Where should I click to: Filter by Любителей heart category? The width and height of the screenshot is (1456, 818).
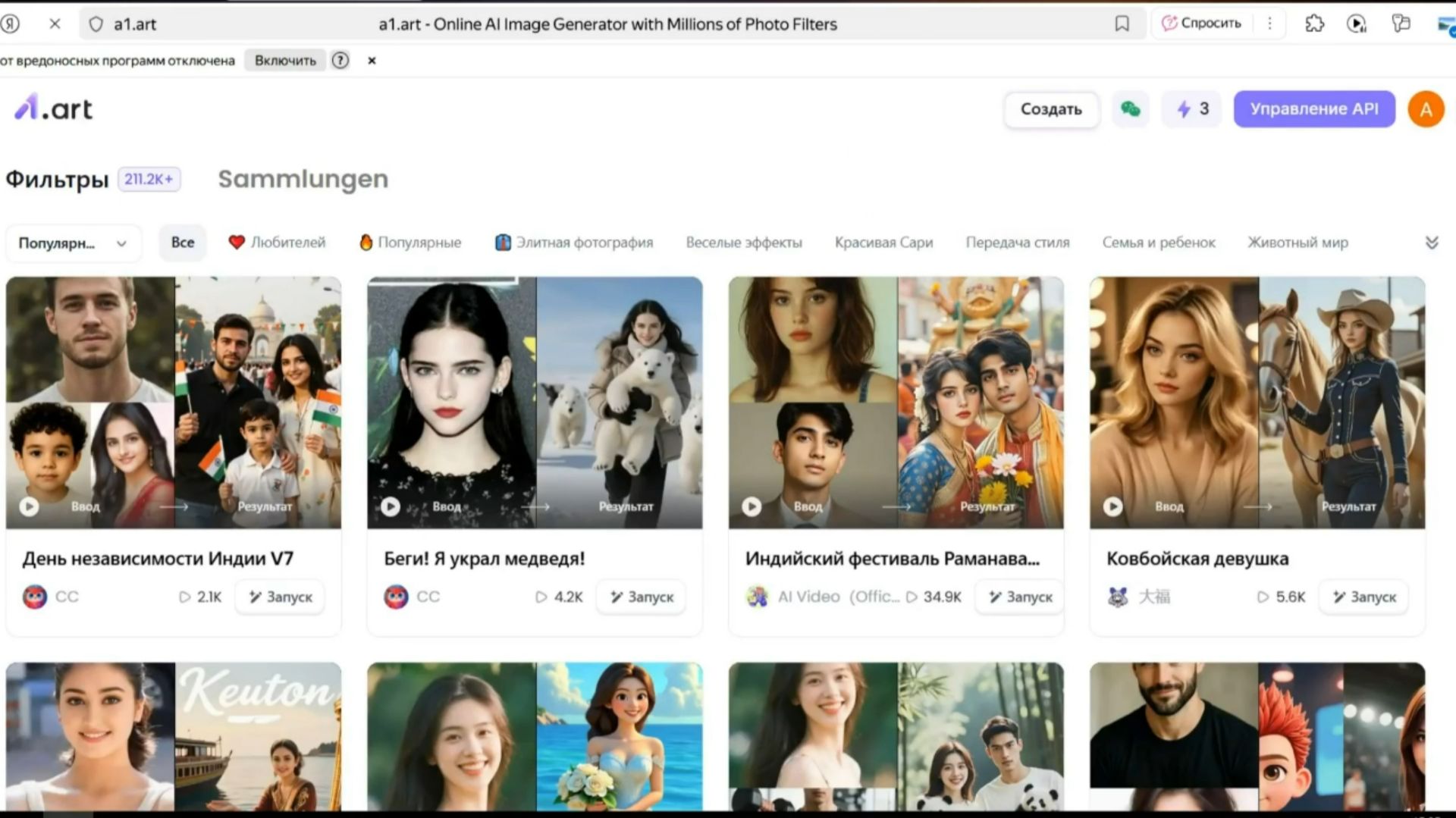(278, 243)
